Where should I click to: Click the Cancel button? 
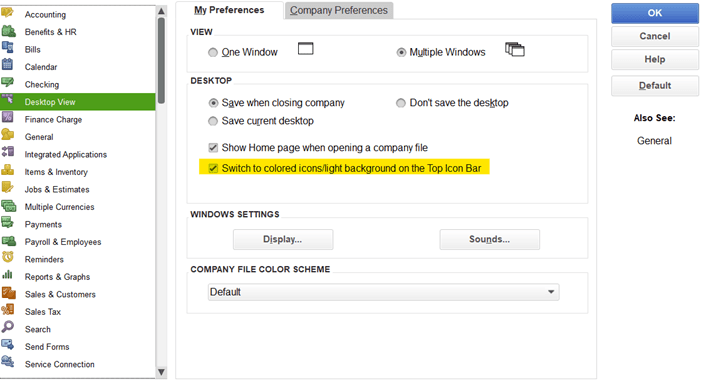(x=655, y=36)
